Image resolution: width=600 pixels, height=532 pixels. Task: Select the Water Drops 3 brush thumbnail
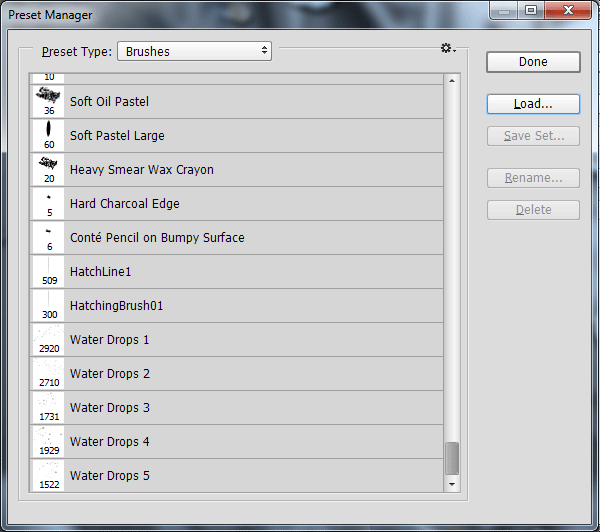click(48, 408)
